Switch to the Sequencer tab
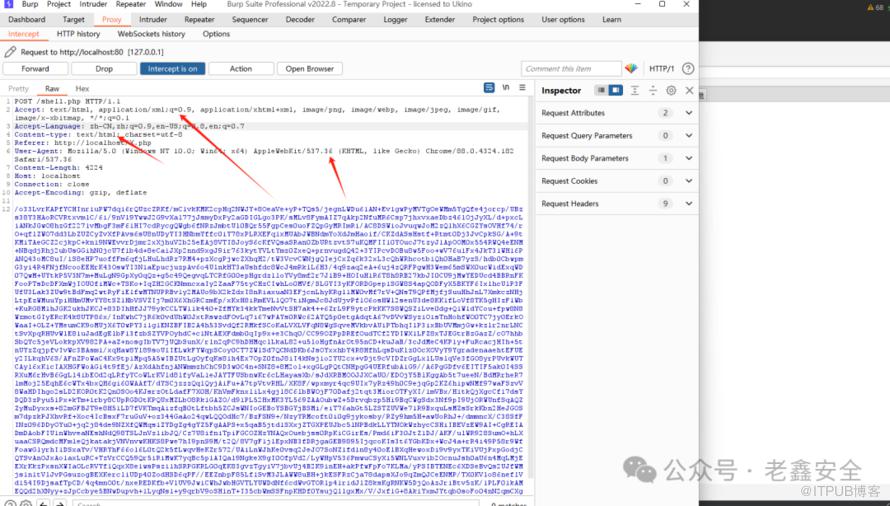The image size is (890, 506). 250,19
